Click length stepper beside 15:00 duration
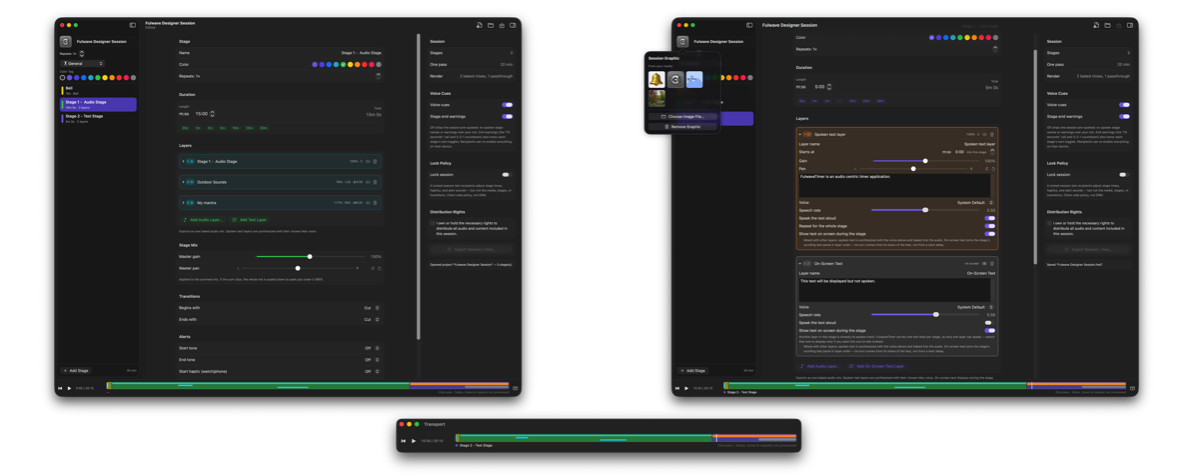The image size is (1198, 476). coord(213,113)
